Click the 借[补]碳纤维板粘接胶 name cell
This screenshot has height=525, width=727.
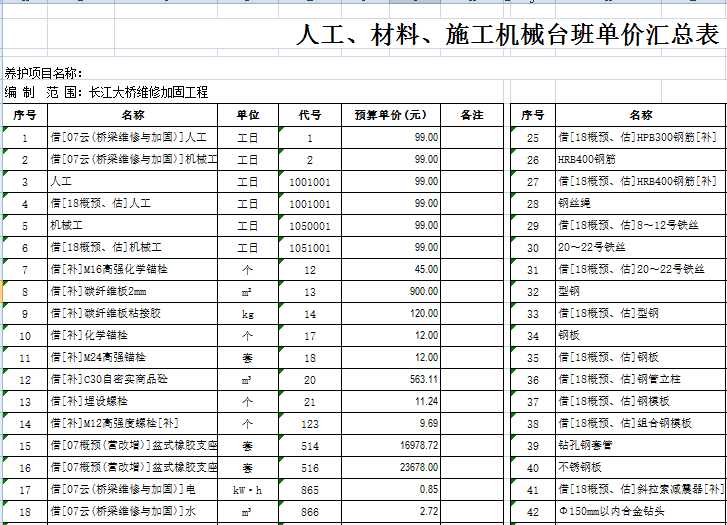pos(132,313)
